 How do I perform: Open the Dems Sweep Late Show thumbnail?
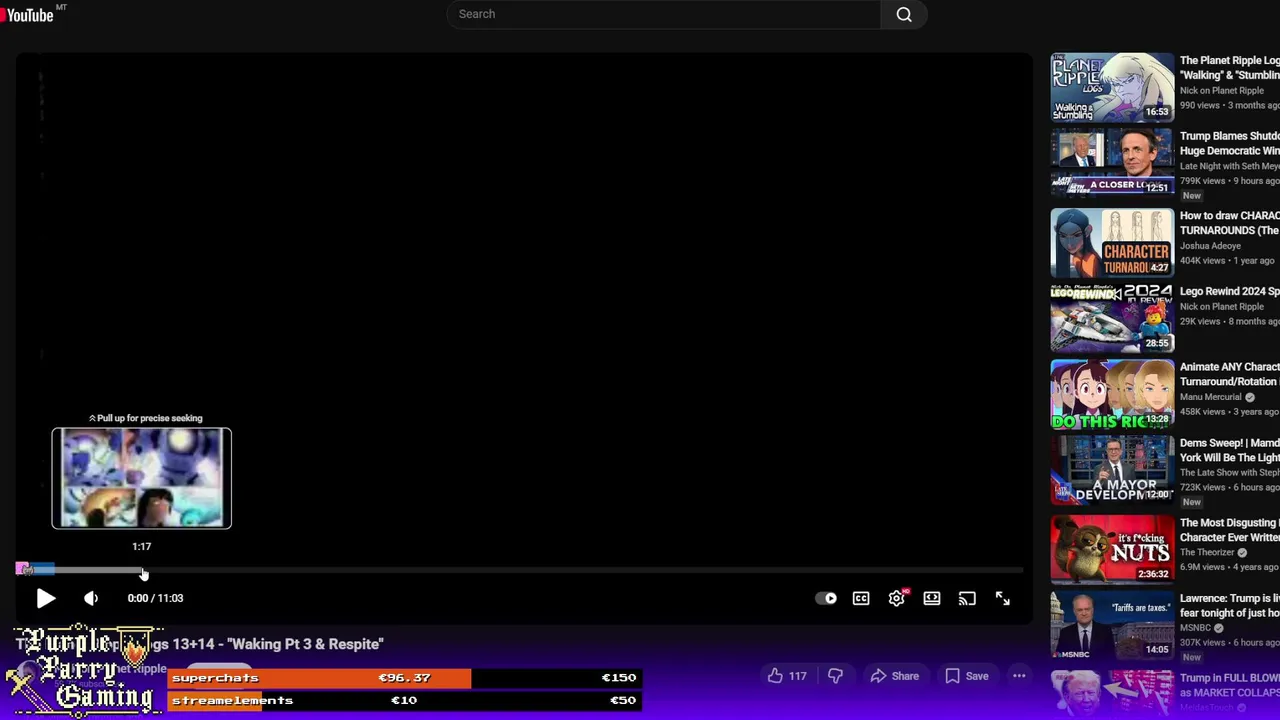click(x=1112, y=469)
